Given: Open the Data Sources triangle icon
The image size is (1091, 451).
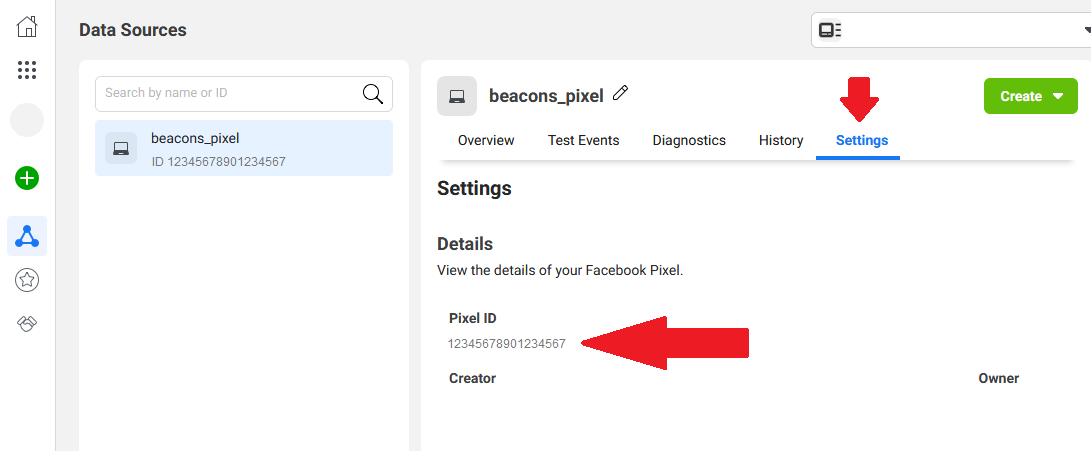Looking at the screenshot, I should pyautogui.click(x=27, y=236).
